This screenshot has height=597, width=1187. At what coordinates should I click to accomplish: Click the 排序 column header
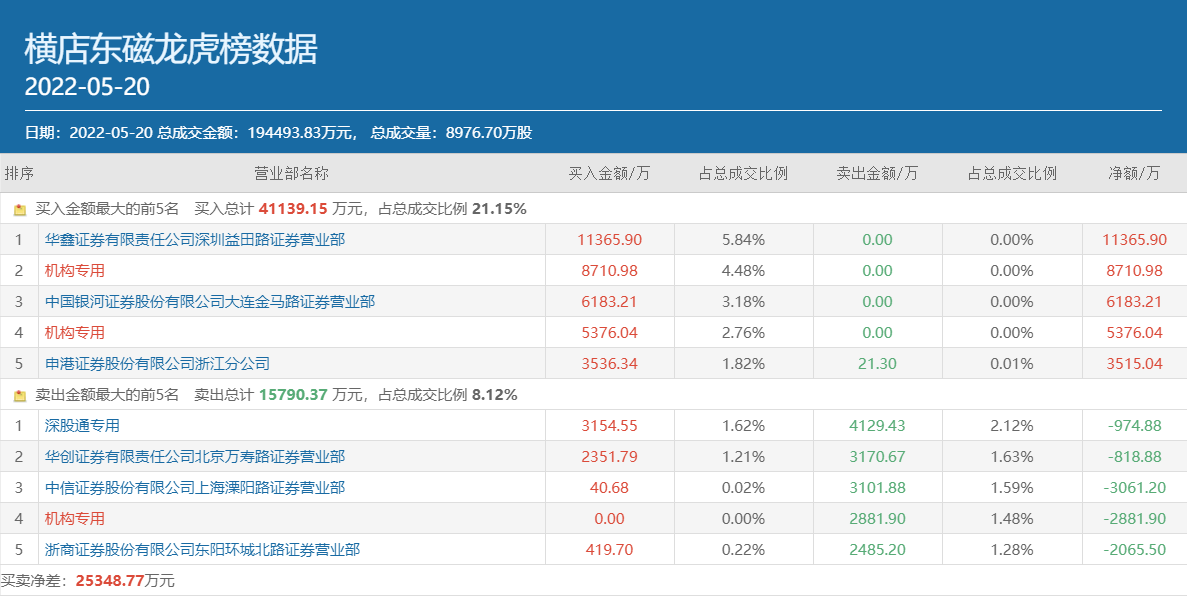point(19,173)
